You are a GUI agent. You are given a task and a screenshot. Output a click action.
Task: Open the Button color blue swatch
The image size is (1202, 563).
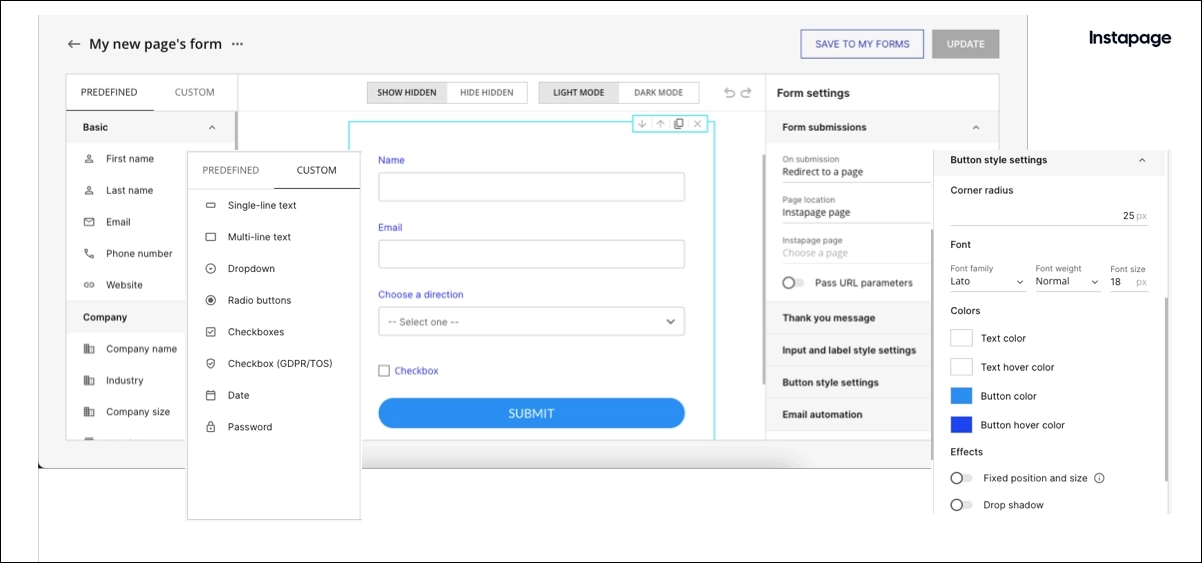coord(961,396)
